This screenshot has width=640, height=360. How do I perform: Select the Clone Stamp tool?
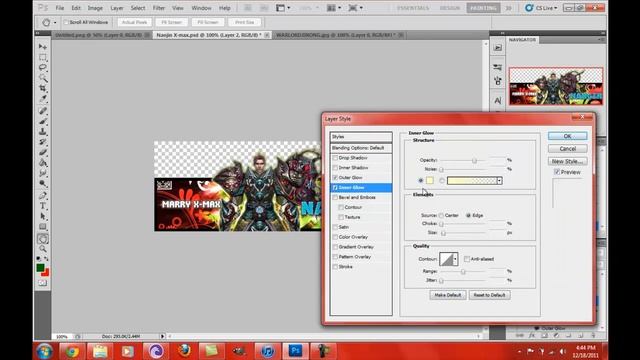tap(42, 131)
